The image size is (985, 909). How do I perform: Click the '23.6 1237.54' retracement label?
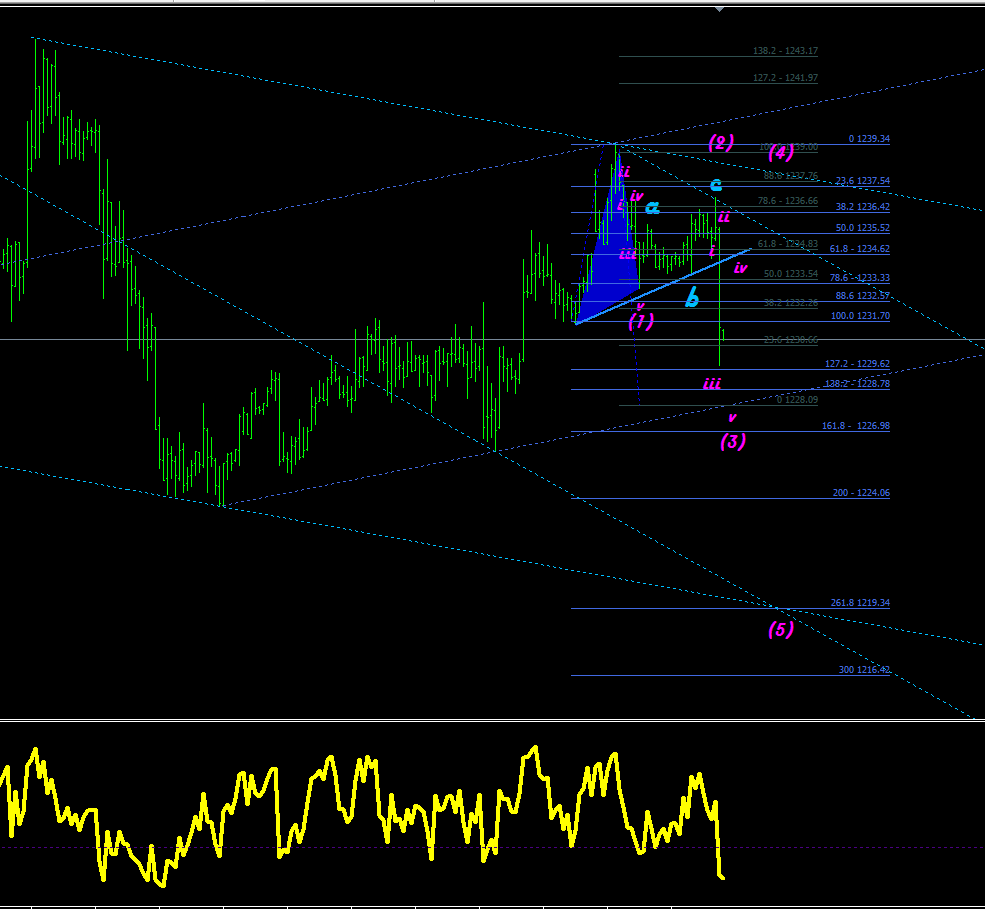(863, 181)
